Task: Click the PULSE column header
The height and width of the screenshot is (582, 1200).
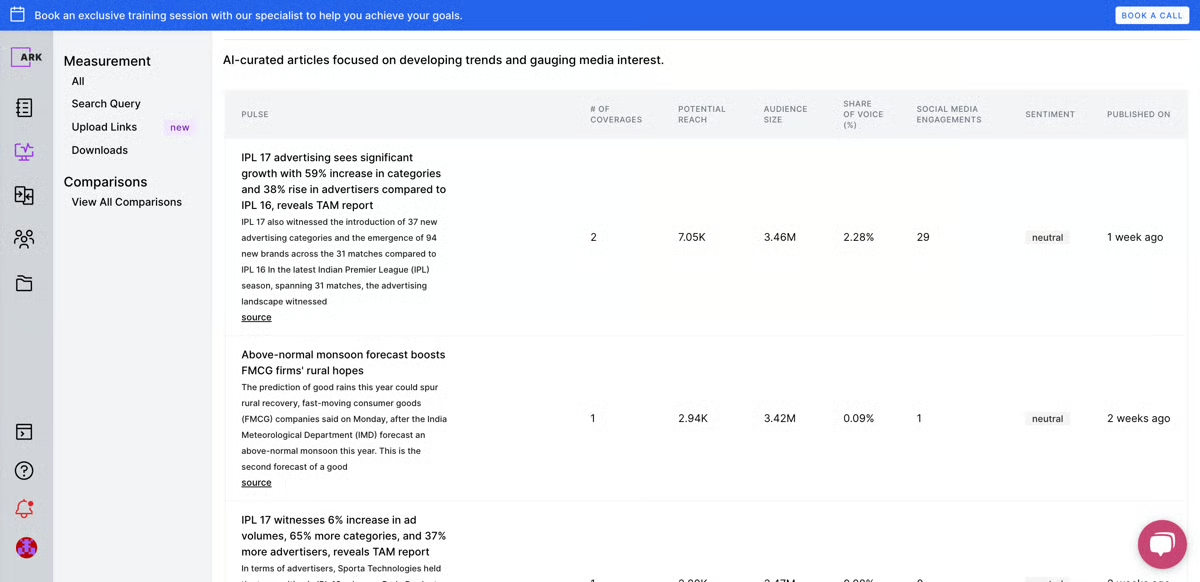Action: [x=255, y=114]
